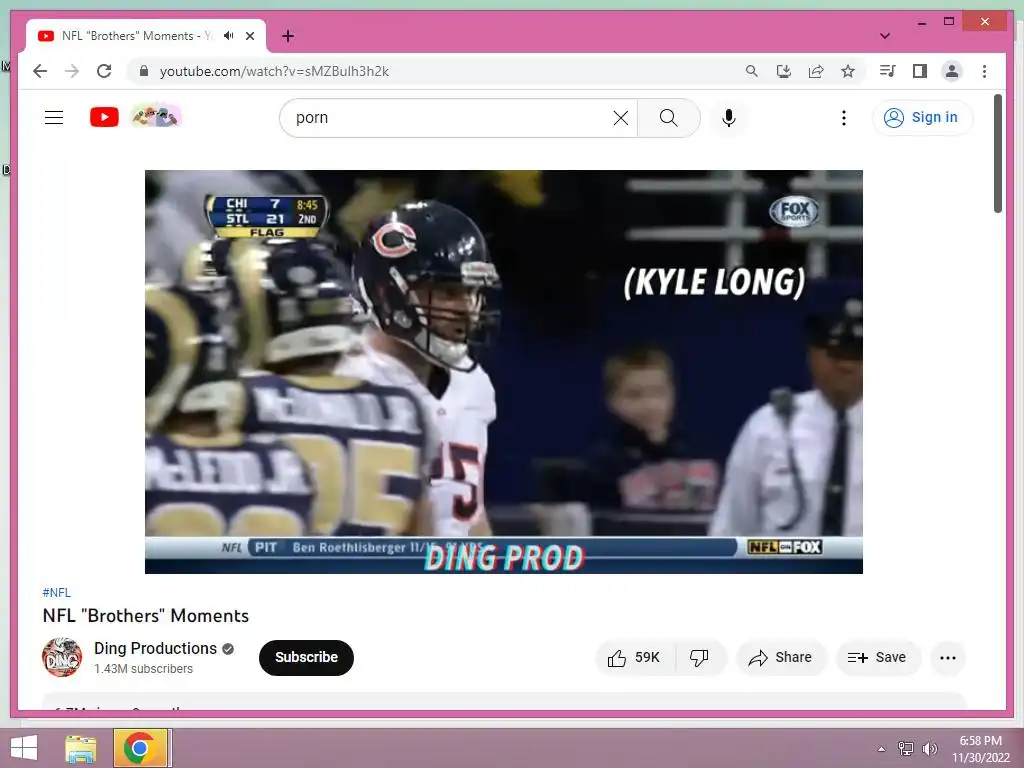The width and height of the screenshot is (1024, 768).
Task: Open YouTube settings three-dot menu
Action: (844, 118)
